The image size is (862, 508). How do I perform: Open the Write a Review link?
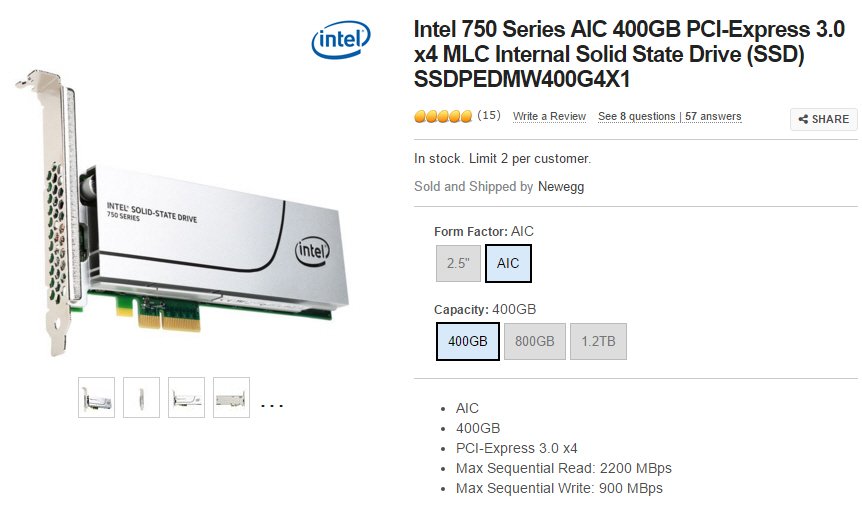[549, 117]
